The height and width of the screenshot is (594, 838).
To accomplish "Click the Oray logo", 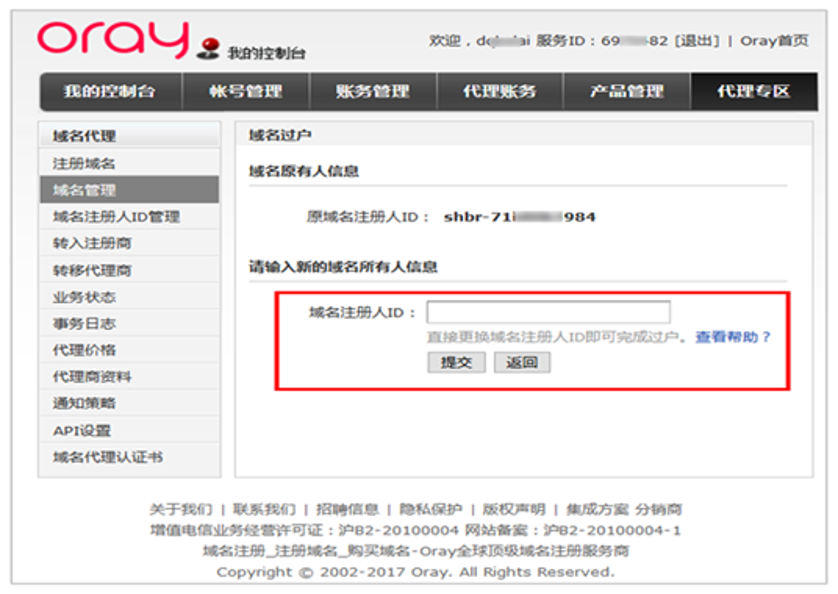I will click(x=112, y=38).
